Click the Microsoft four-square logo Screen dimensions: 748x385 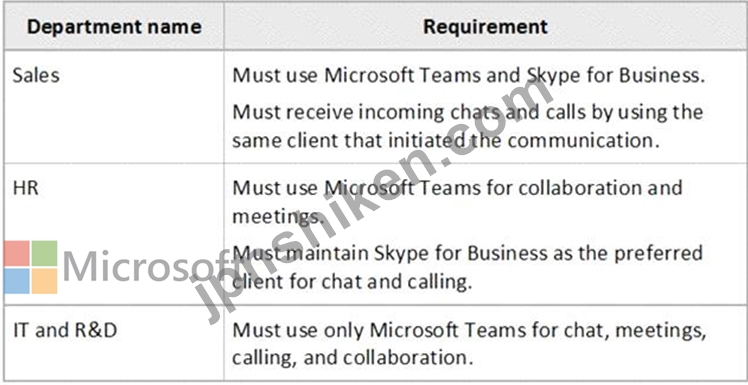[x=30, y=267]
